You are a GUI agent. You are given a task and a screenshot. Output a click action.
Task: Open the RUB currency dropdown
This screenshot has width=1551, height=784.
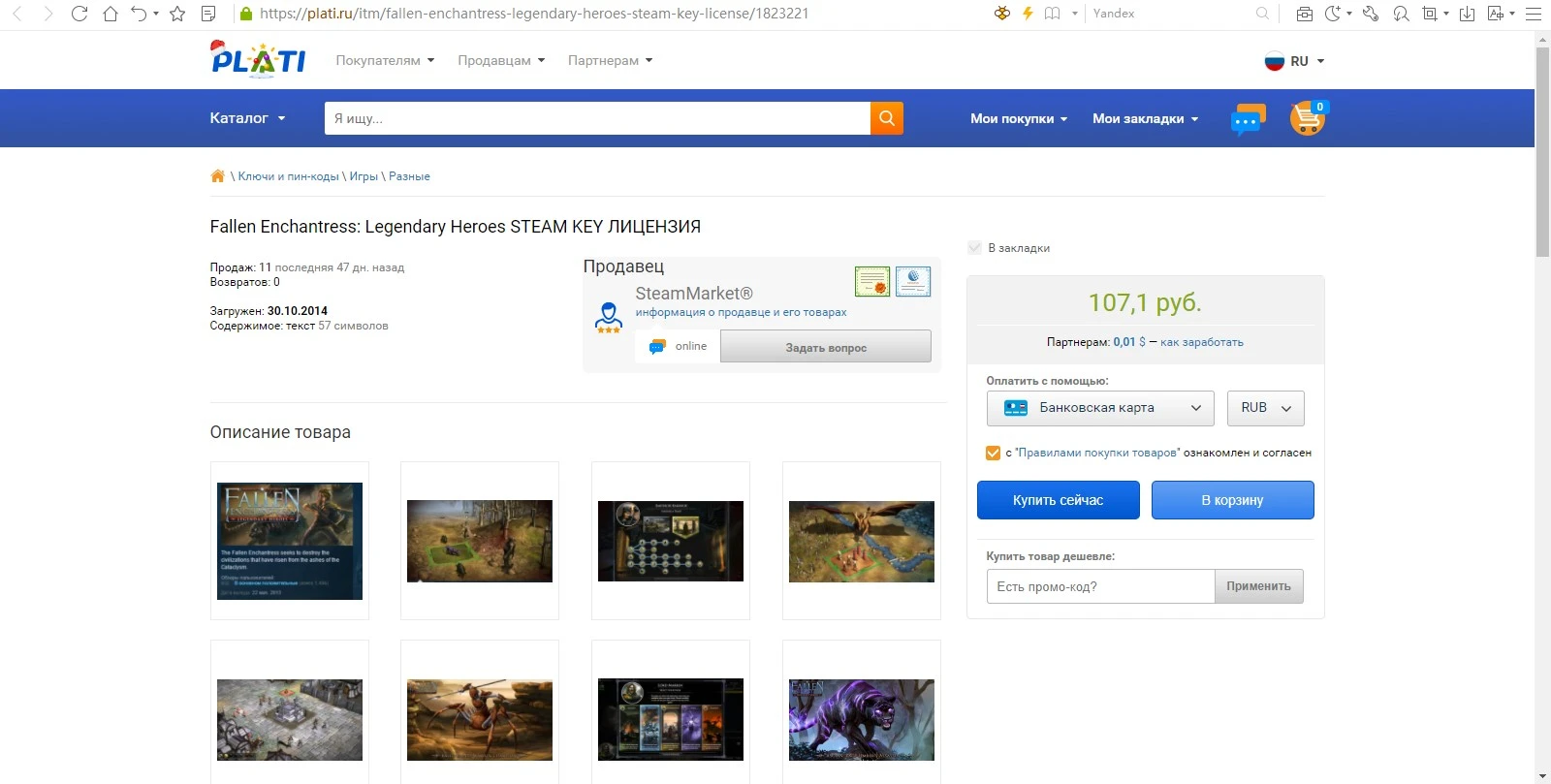pyautogui.click(x=1266, y=408)
